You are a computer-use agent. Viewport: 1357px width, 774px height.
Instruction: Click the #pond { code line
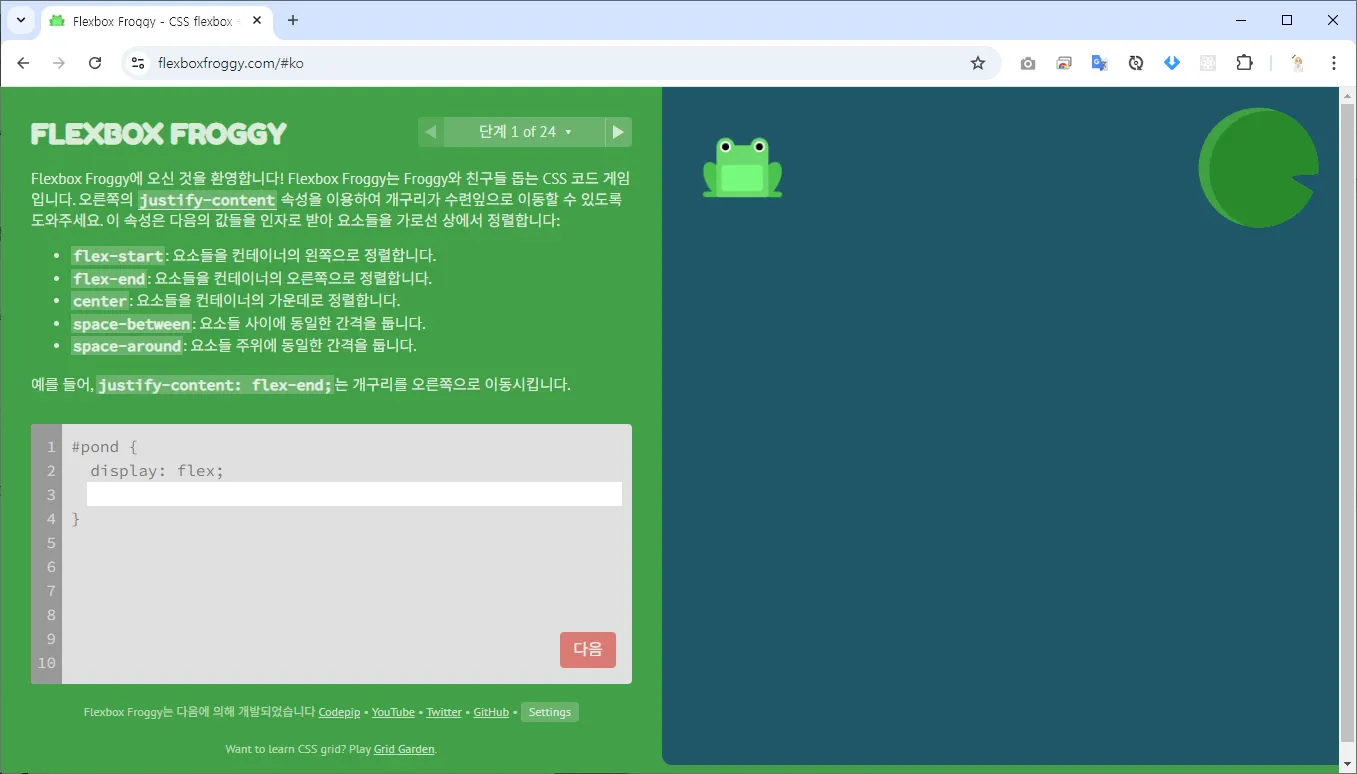[104, 447]
